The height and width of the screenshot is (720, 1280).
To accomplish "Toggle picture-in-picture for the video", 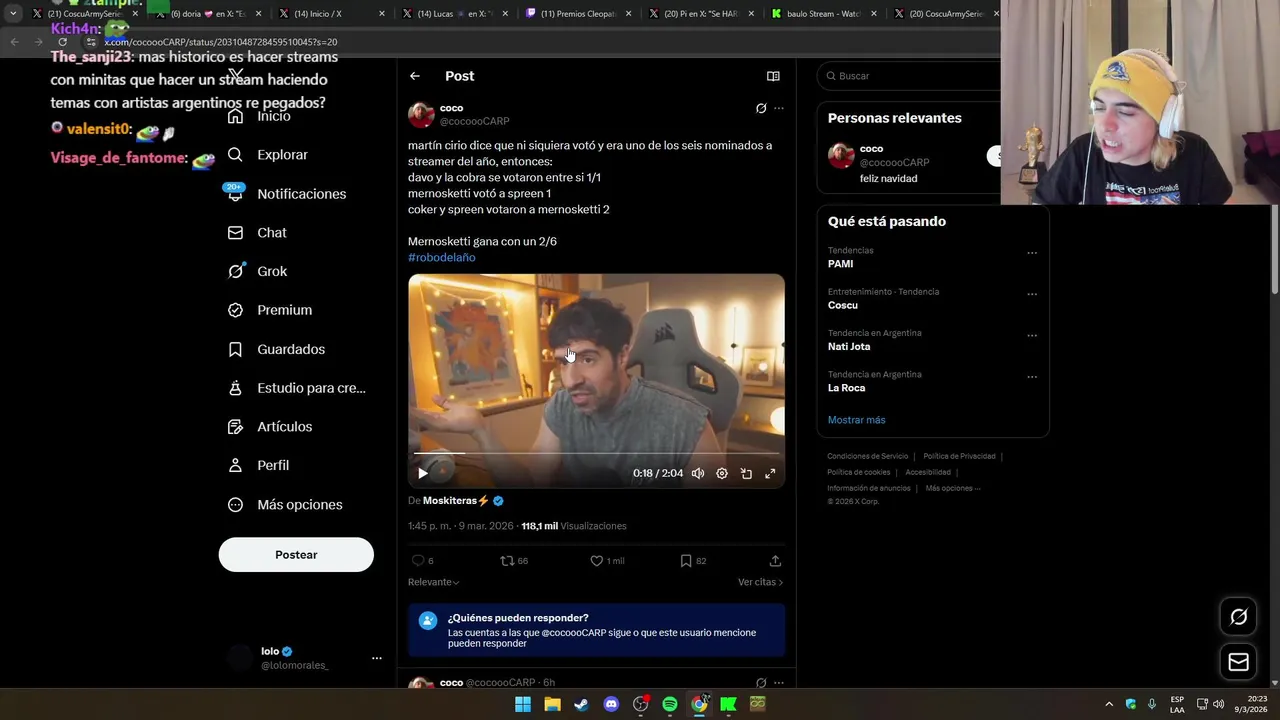I will click(746, 473).
